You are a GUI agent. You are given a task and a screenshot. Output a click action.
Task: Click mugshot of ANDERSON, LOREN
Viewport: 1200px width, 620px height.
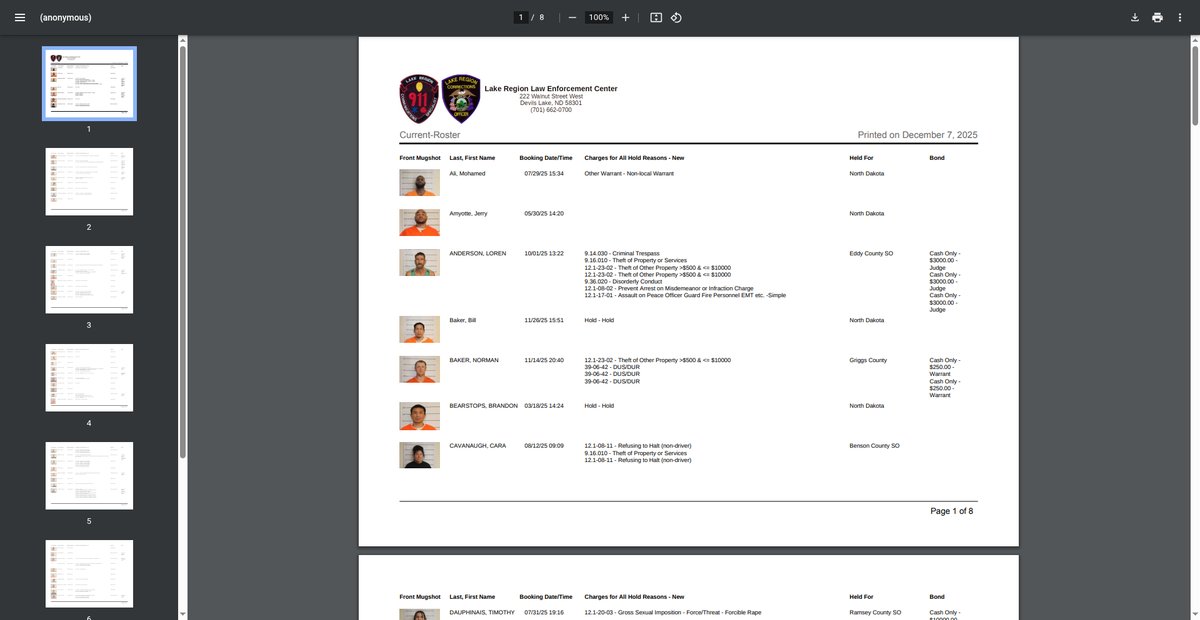pyautogui.click(x=420, y=262)
